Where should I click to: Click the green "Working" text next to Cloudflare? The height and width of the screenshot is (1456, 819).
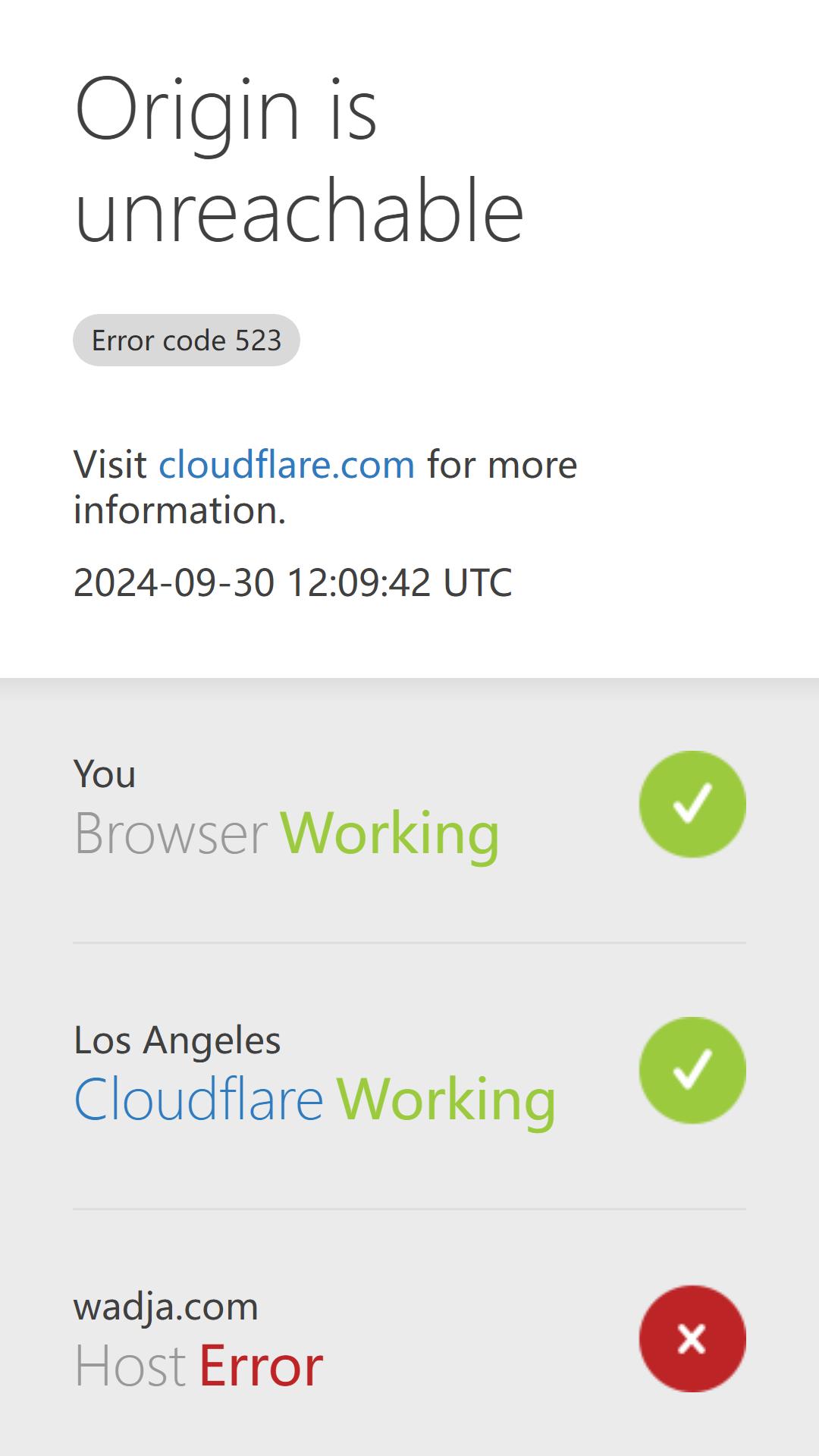[x=446, y=1100]
